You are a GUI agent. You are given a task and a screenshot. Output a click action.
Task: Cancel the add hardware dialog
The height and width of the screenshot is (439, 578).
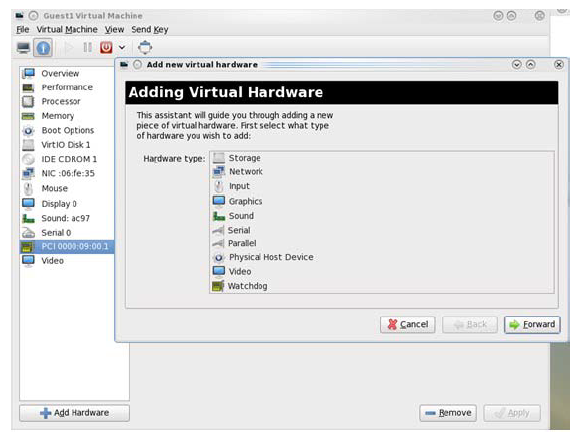pyautogui.click(x=408, y=324)
